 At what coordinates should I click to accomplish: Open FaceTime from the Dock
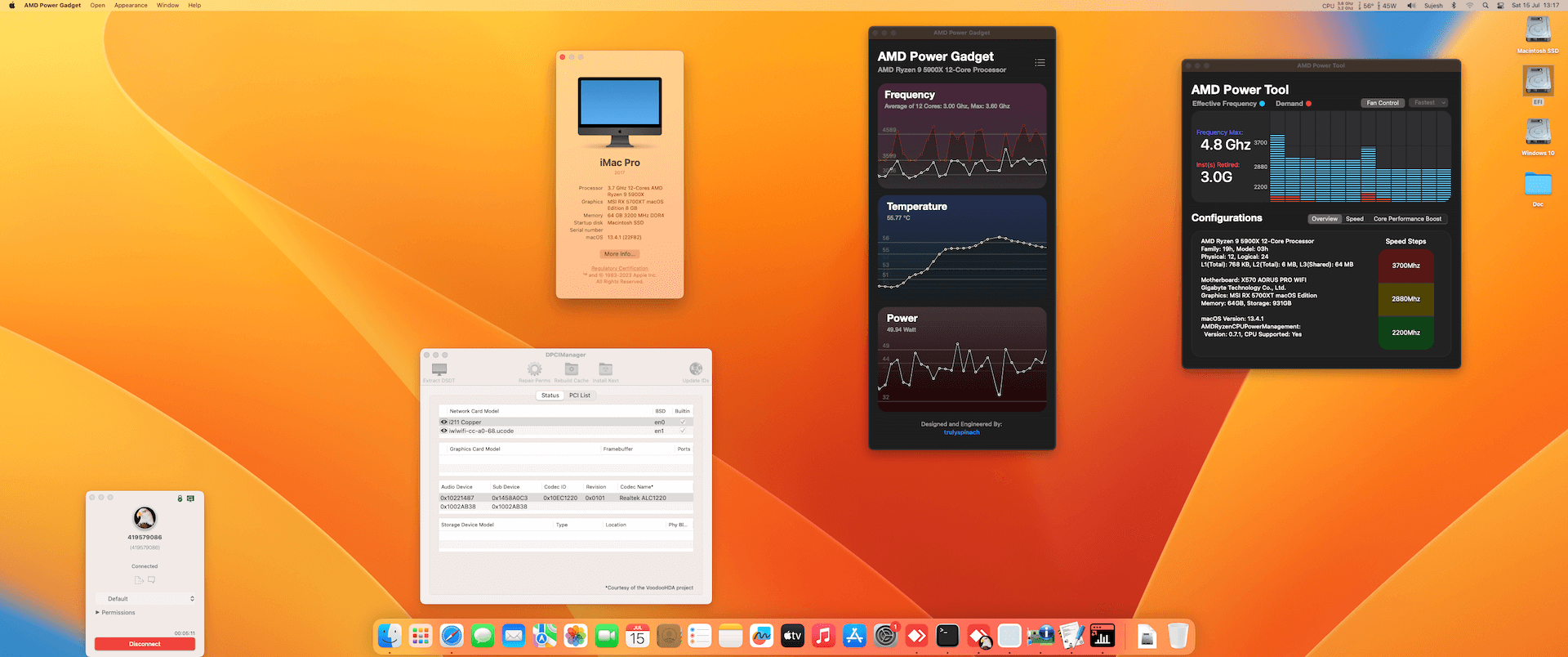point(607,636)
